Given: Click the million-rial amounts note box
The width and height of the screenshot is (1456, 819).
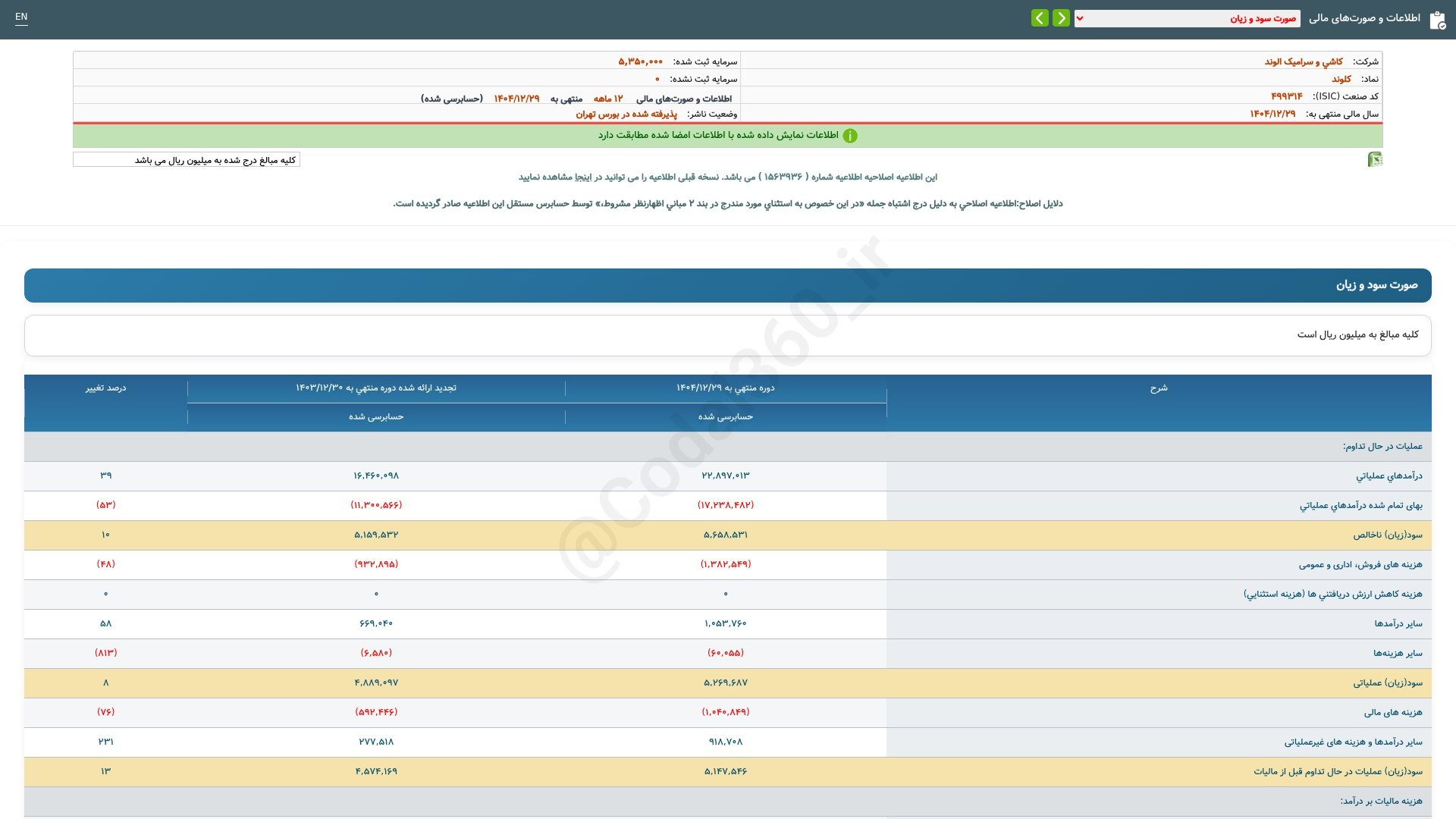Looking at the screenshot, I should click(x=187, y=160).
